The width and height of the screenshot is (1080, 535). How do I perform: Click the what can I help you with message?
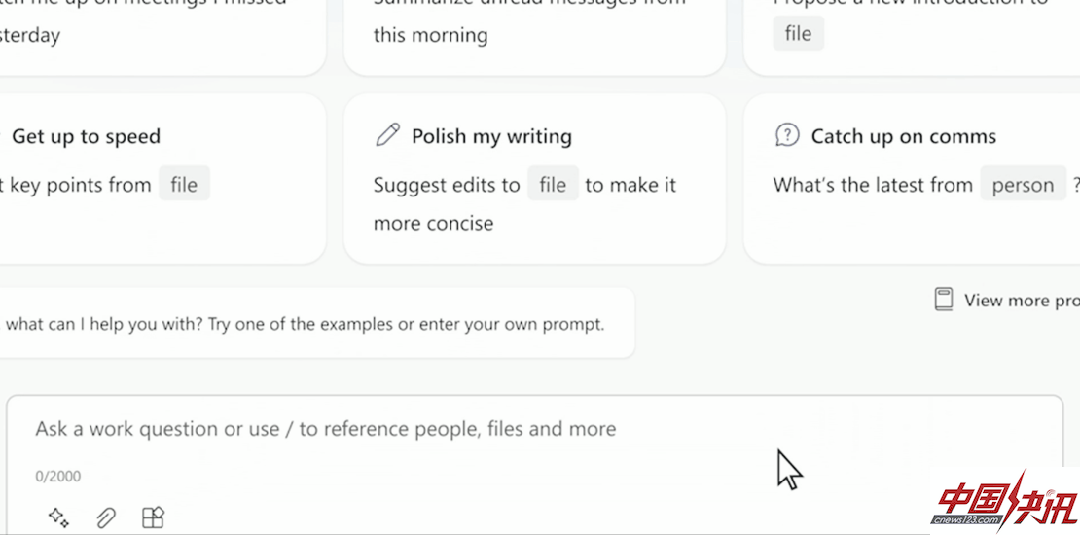304,324
